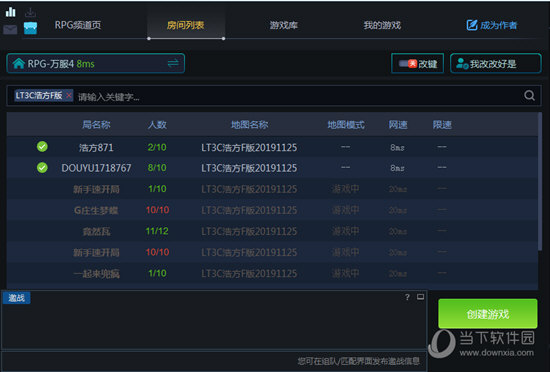550x372 pixels.
Task: Click the swap arrows icon in server selector
Action: (x=173, y=63)
